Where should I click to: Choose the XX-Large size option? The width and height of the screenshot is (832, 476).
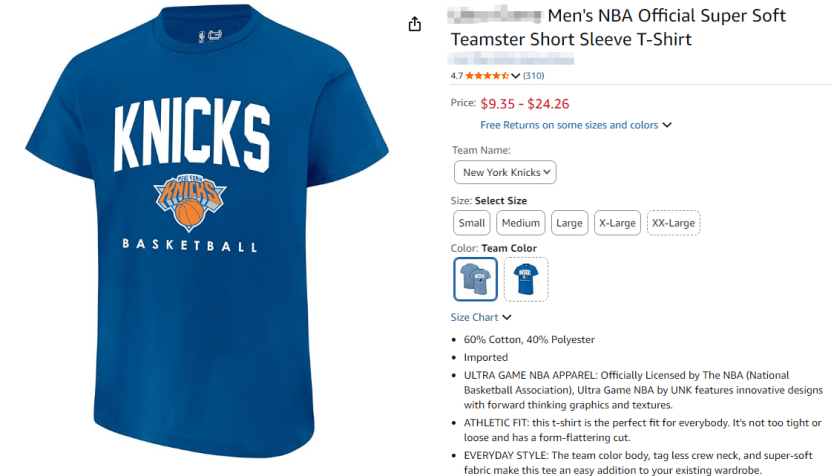(673, 223)
